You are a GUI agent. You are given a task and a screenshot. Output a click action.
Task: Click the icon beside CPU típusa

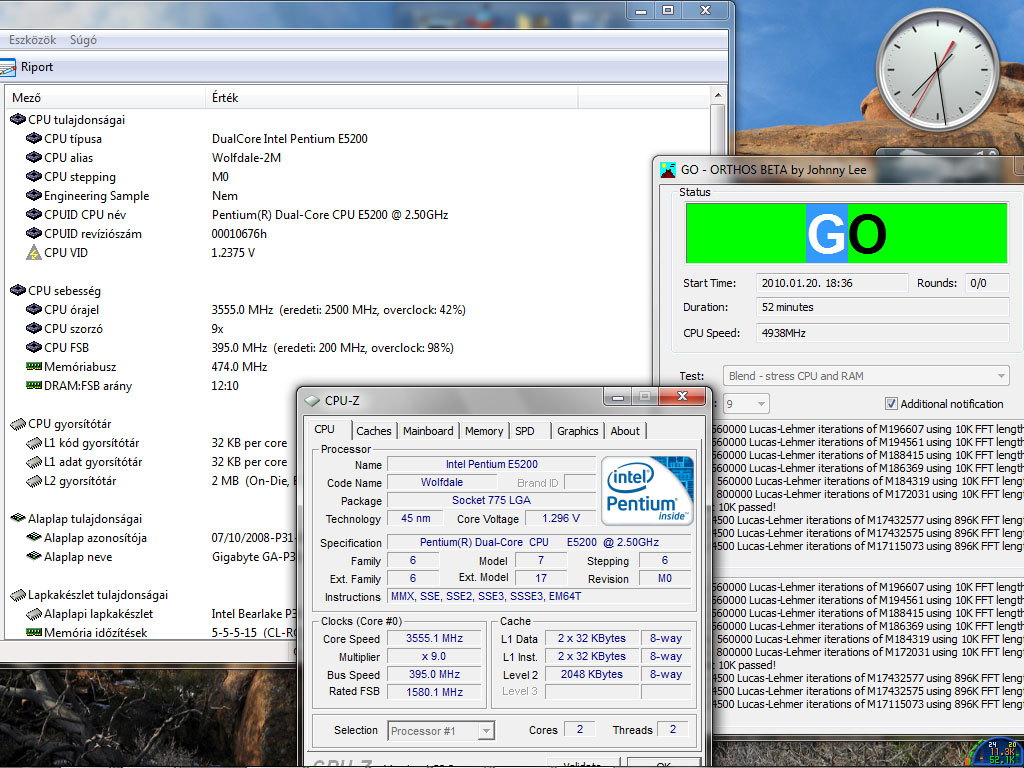coord(34,138)
